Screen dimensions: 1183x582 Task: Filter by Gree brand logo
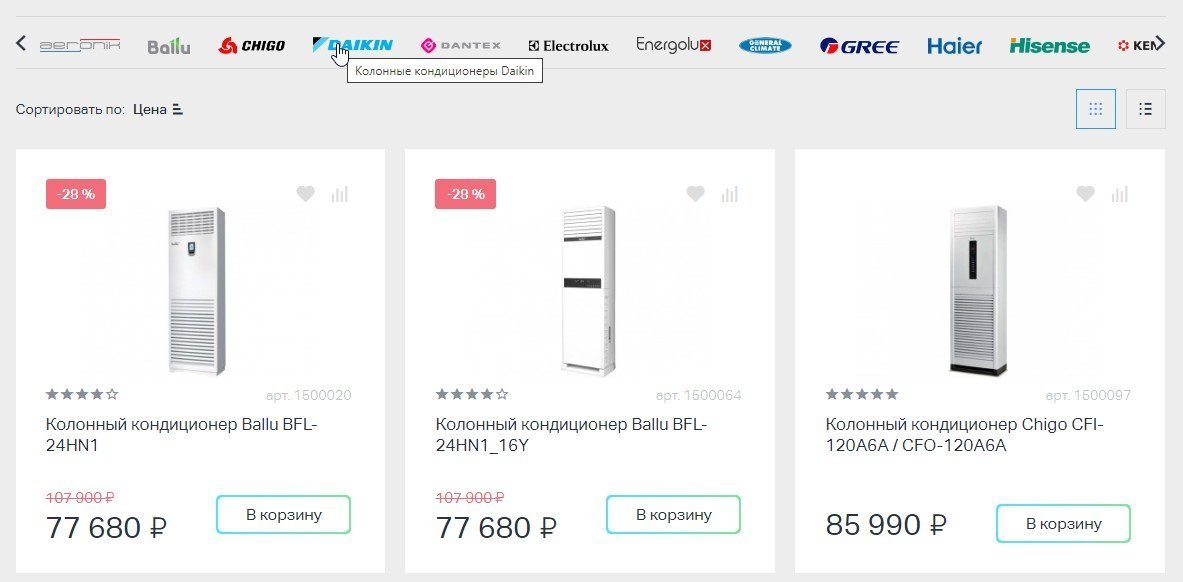coord(859,46)
